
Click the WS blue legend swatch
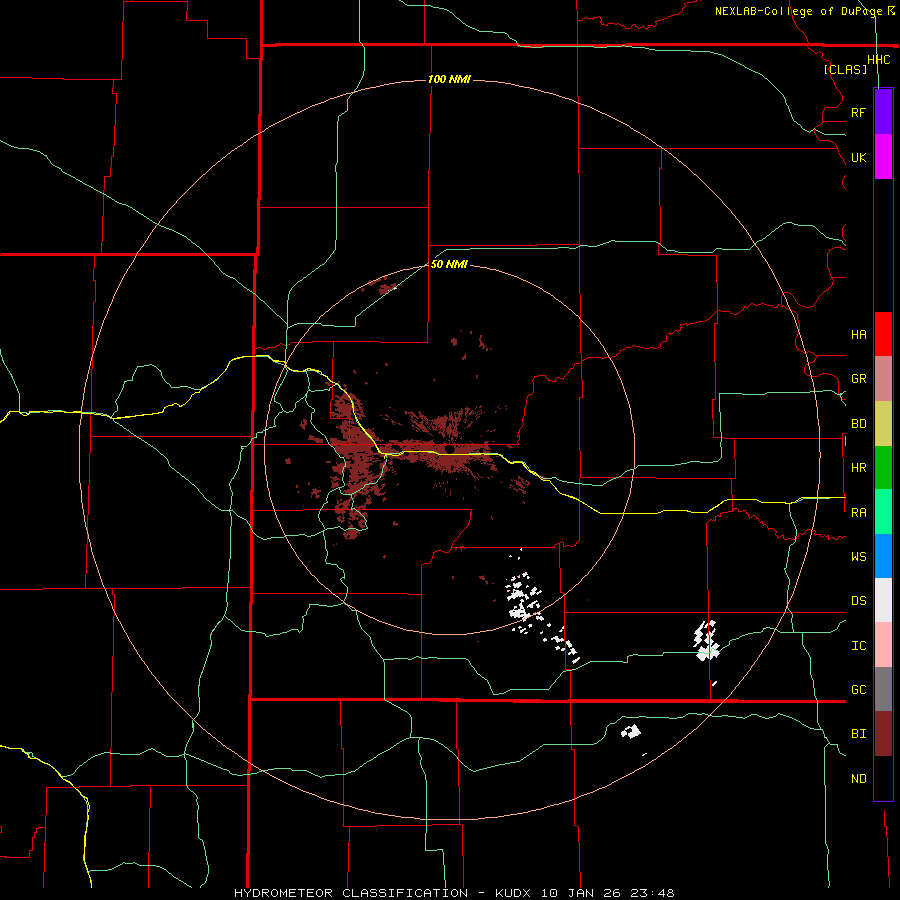(x=883, y=556)
